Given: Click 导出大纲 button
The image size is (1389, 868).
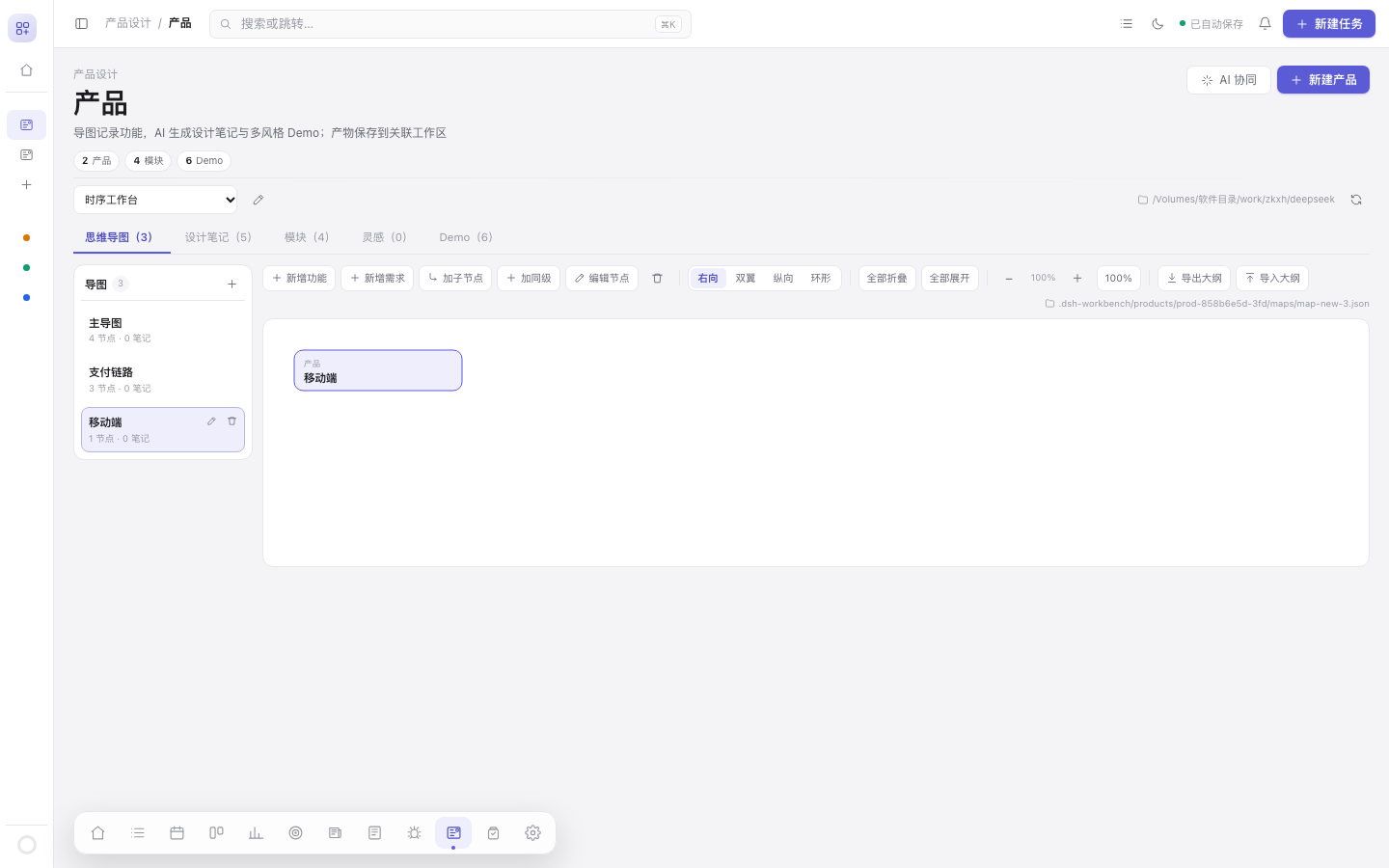Looking at the screenshot, I should (x=1194, y=278).
